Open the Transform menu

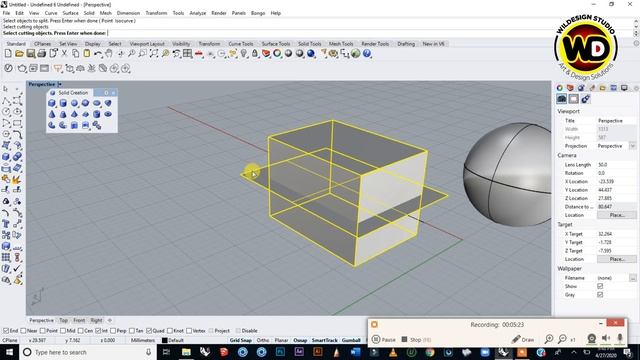(x=156, y=13)
